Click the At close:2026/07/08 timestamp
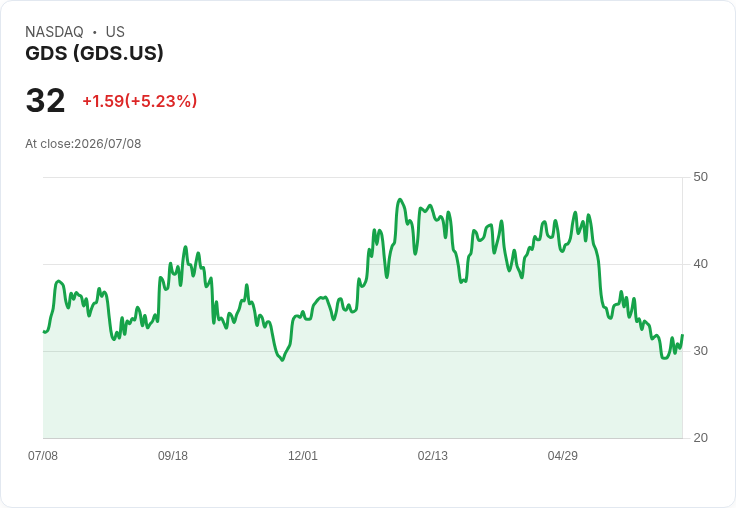Image resolution: width=736 pixels, height=508 pixels. tap(83, 144)
